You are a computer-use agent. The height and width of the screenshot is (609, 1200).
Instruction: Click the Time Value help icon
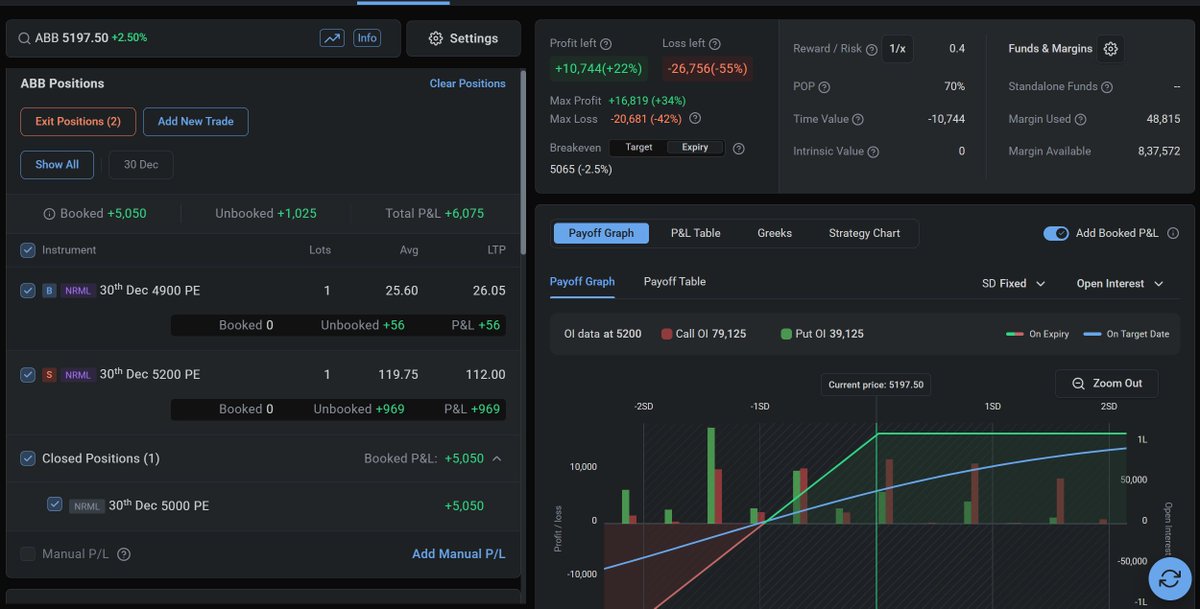[x=858, y=119]
